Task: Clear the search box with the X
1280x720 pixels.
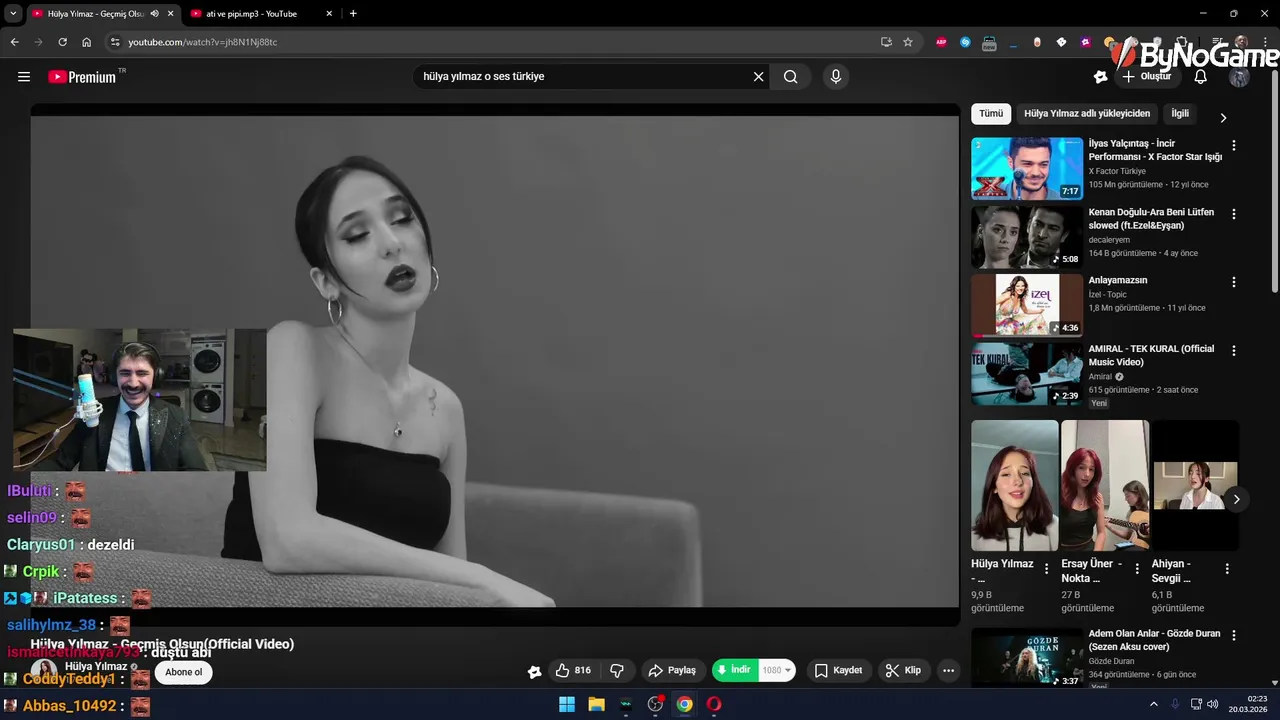Action: click(x=758, y=77)
